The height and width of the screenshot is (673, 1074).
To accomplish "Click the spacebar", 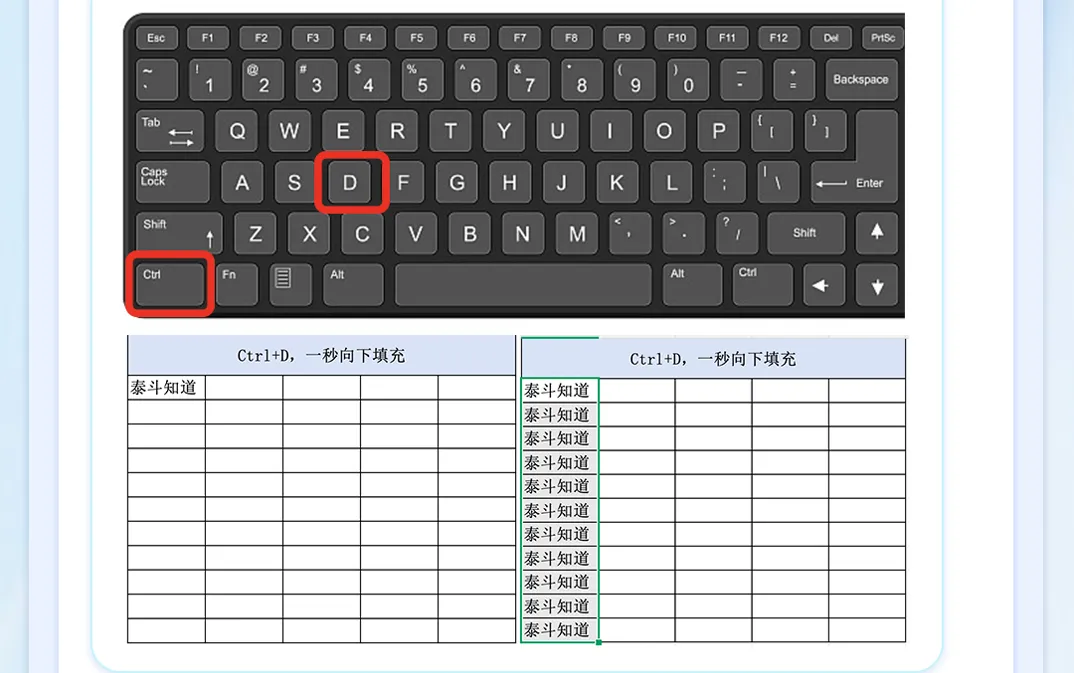I will [x=523, y=285].
